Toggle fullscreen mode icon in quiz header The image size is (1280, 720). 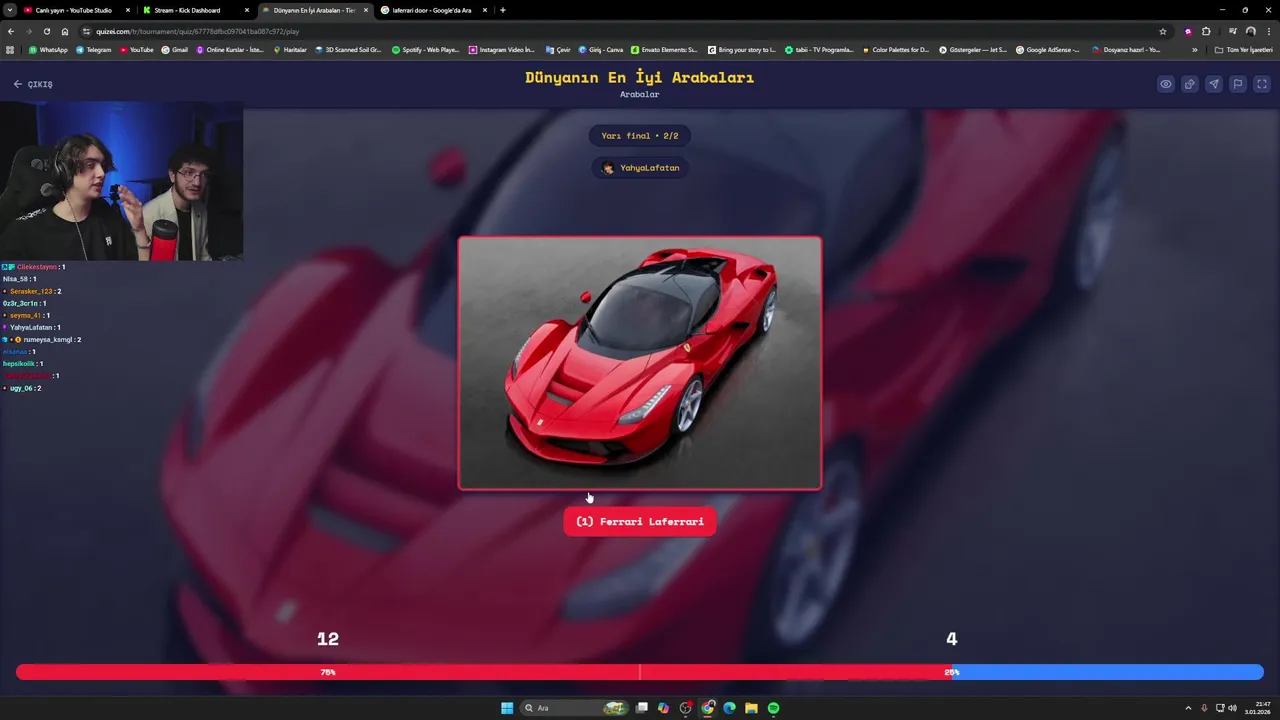click(1262, 84)
